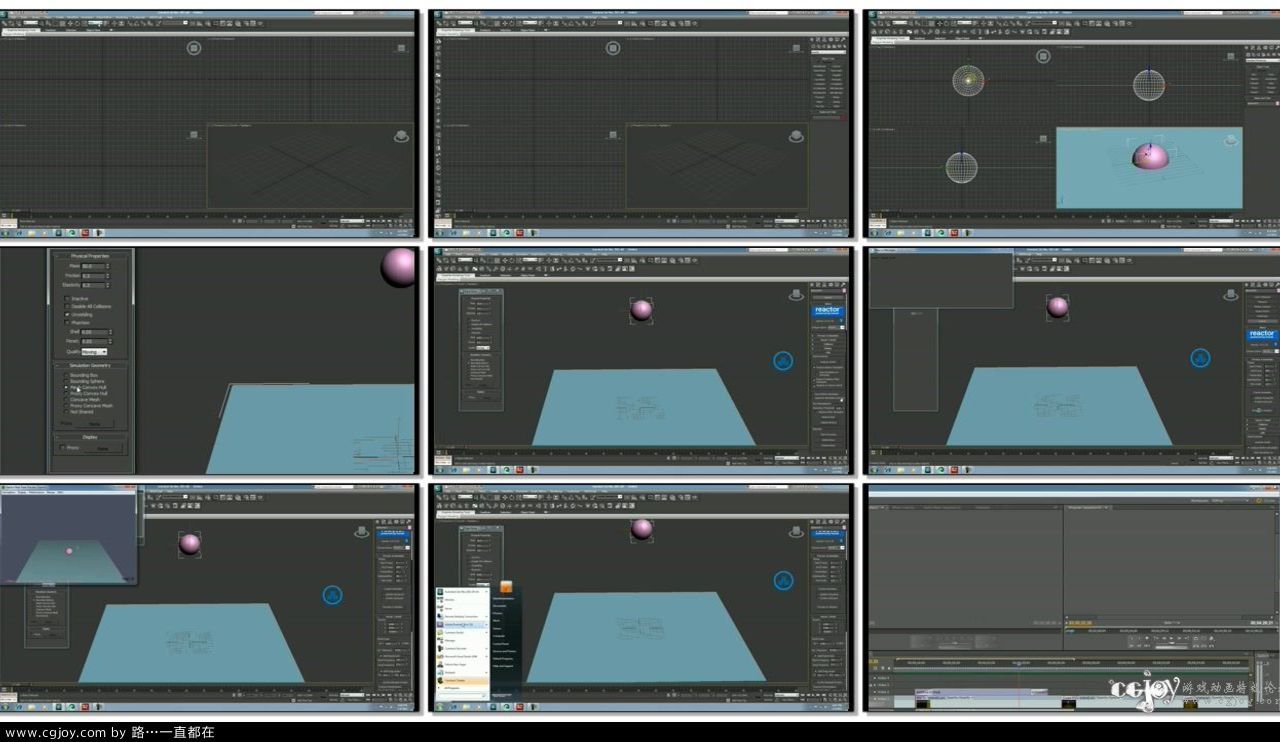Click the None button in Display rollout

click(103, 449)
